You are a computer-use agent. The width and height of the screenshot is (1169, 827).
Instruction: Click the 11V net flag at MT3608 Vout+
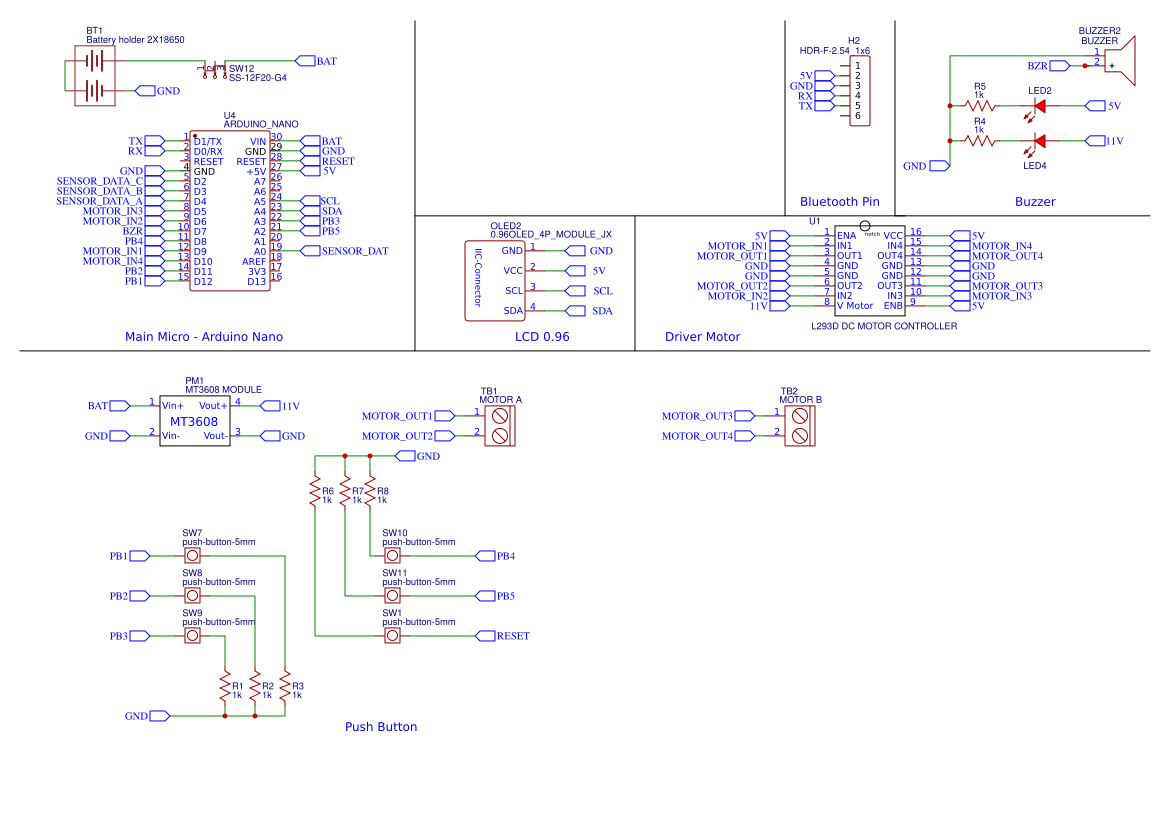tap(280, 406)
